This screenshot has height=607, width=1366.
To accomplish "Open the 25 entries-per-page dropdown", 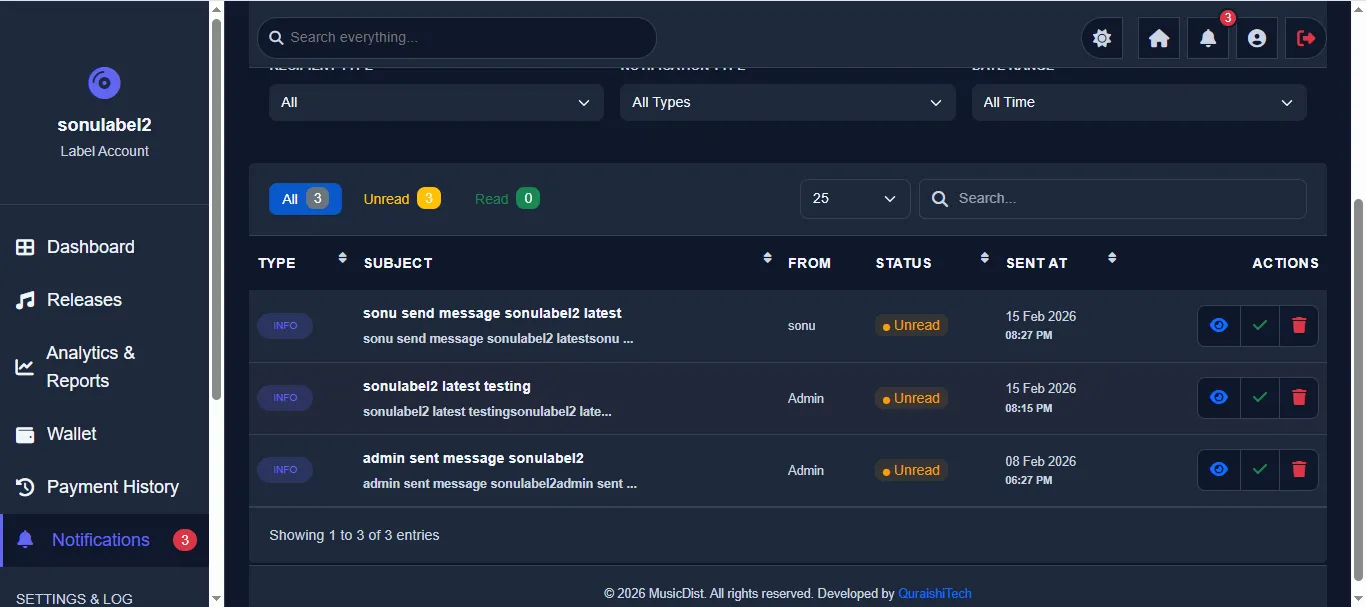I will tap(855, 198).
